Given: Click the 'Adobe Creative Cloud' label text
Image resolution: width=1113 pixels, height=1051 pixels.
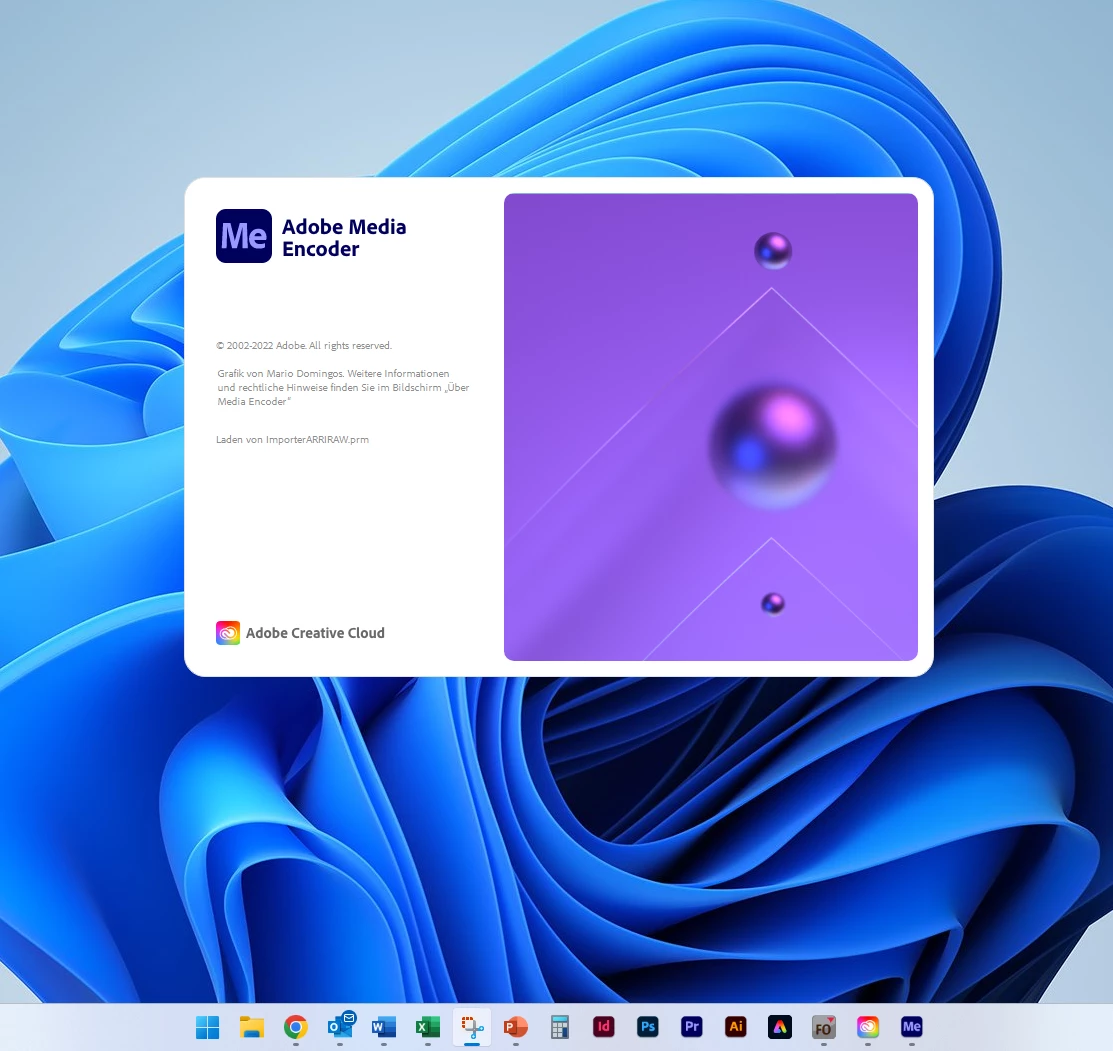Looking at the screenshot, I should [x=315, y=633].
